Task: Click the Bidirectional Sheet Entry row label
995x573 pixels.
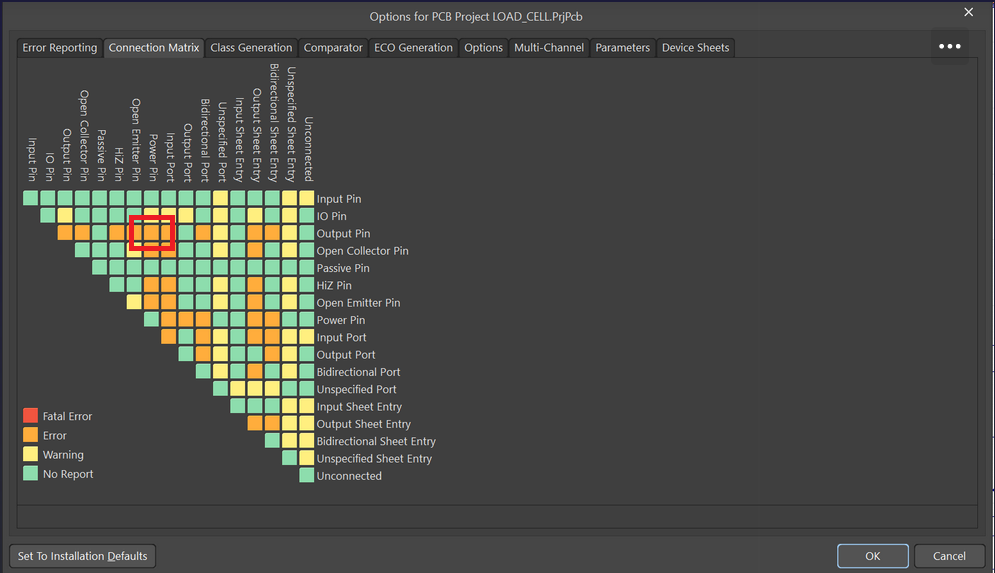Action: tap(376, 441)
